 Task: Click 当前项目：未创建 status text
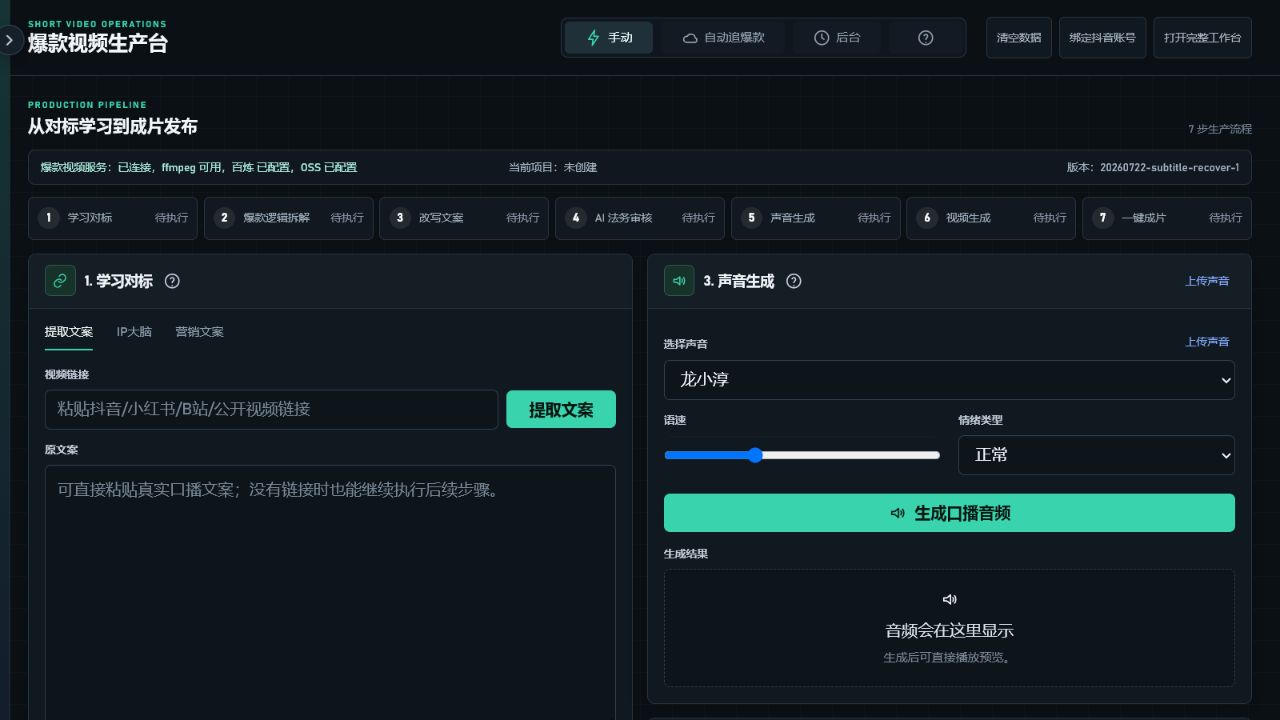[553, 167]
